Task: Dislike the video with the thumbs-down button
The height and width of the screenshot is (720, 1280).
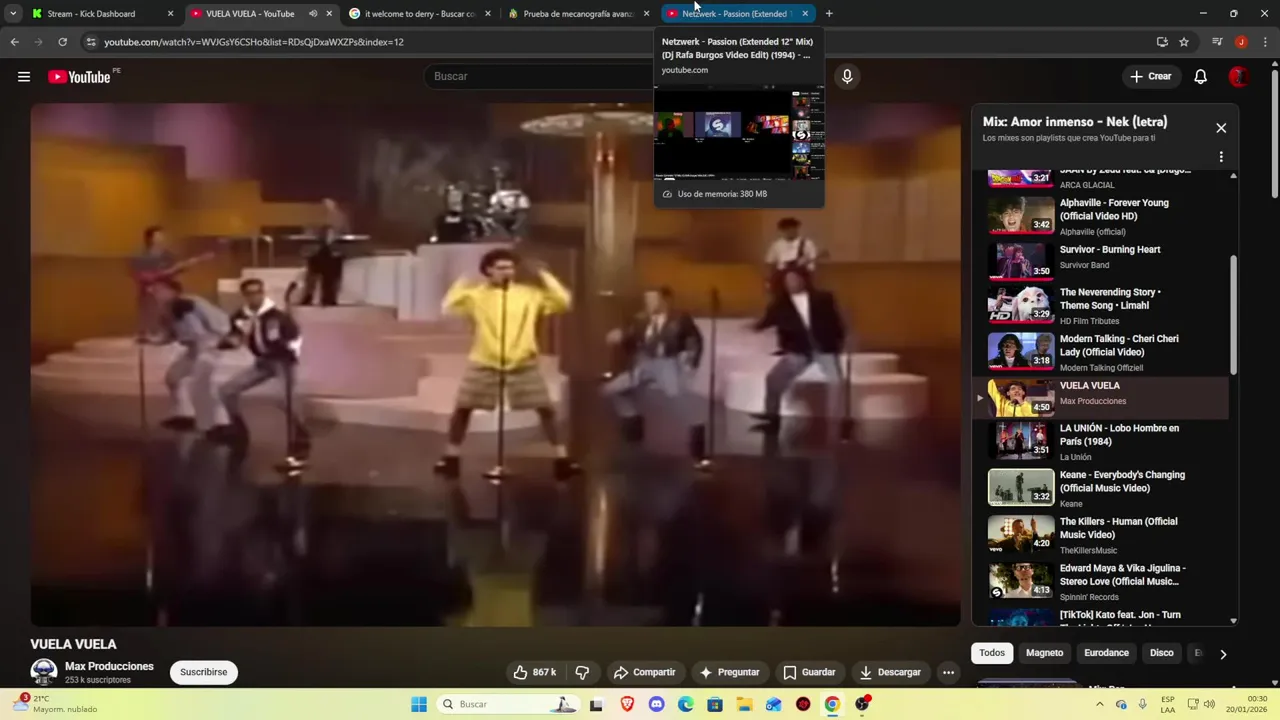Action: tap(582, 672)
